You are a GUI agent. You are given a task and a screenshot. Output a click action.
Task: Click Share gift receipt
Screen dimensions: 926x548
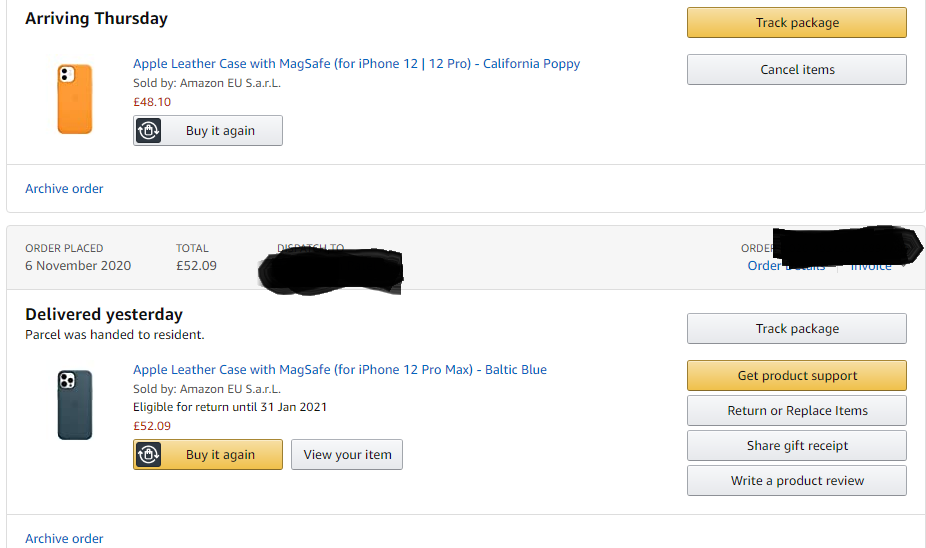pos(796,446)
